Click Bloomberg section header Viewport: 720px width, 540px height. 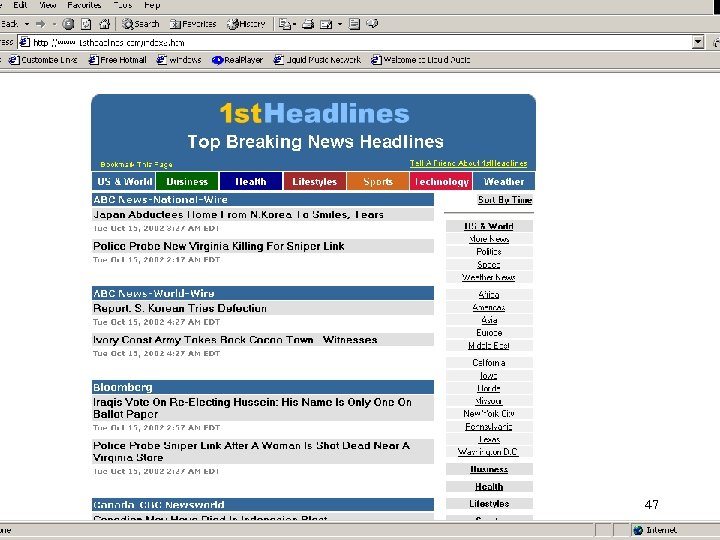click(263, 387)
